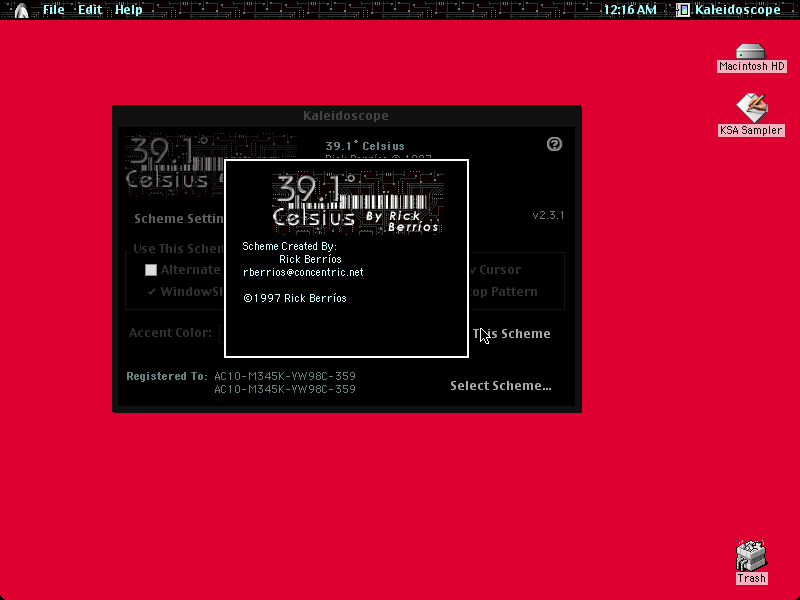Open the Apple menu icon
This screenshot has height=600, width=800.
point(21,10)
